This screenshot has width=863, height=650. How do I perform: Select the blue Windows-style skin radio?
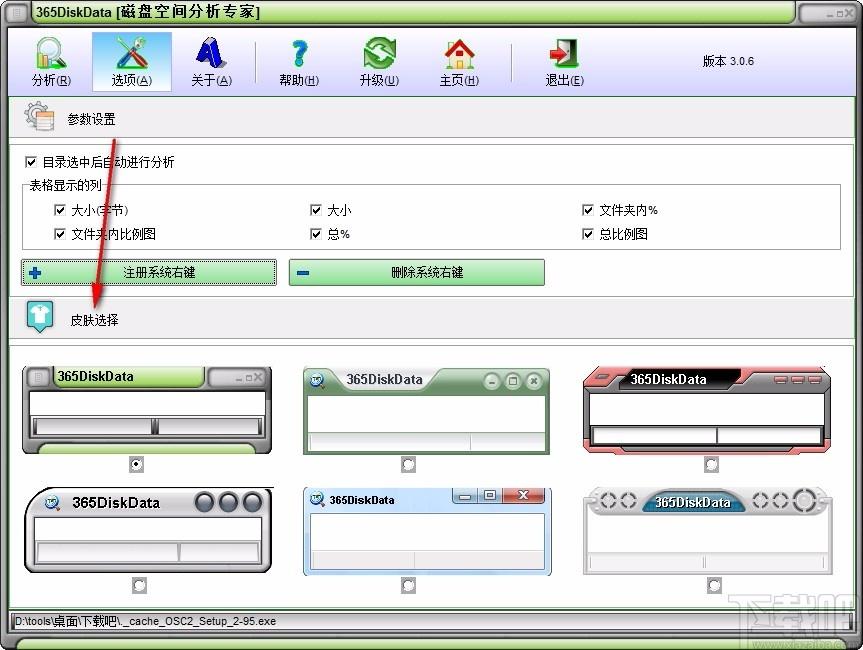pos(408,585)
